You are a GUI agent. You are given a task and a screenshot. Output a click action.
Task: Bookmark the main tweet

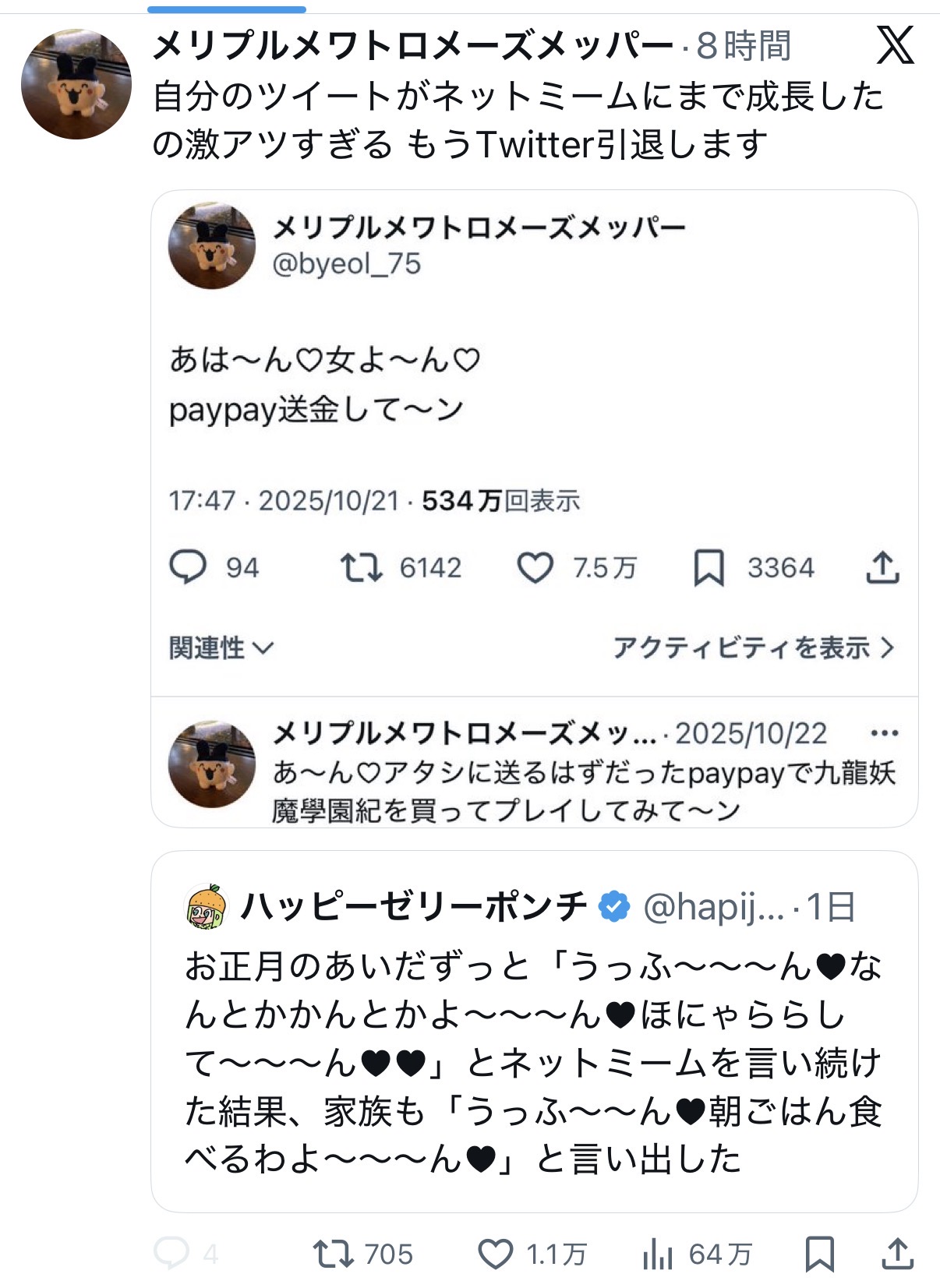[x=819, y=1254]
